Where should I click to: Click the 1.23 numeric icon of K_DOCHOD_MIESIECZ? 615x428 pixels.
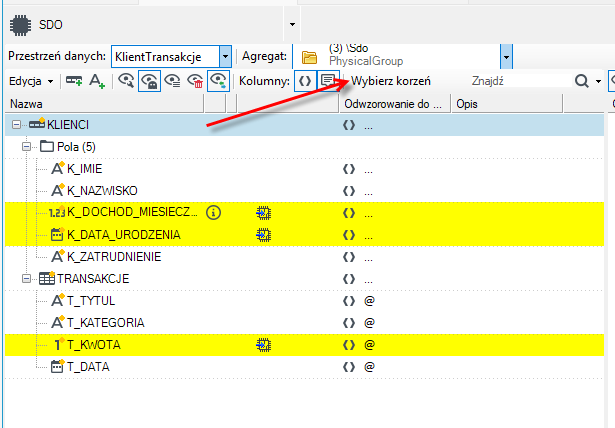57,212
